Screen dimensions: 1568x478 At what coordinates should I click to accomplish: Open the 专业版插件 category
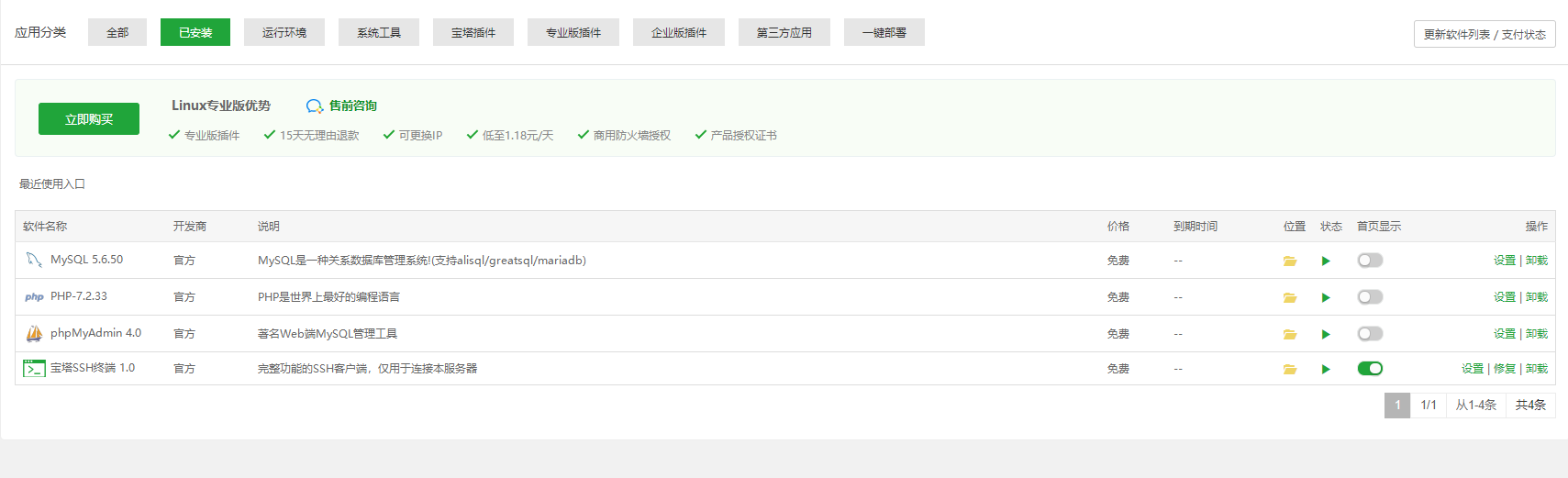(x=573, y=32)
